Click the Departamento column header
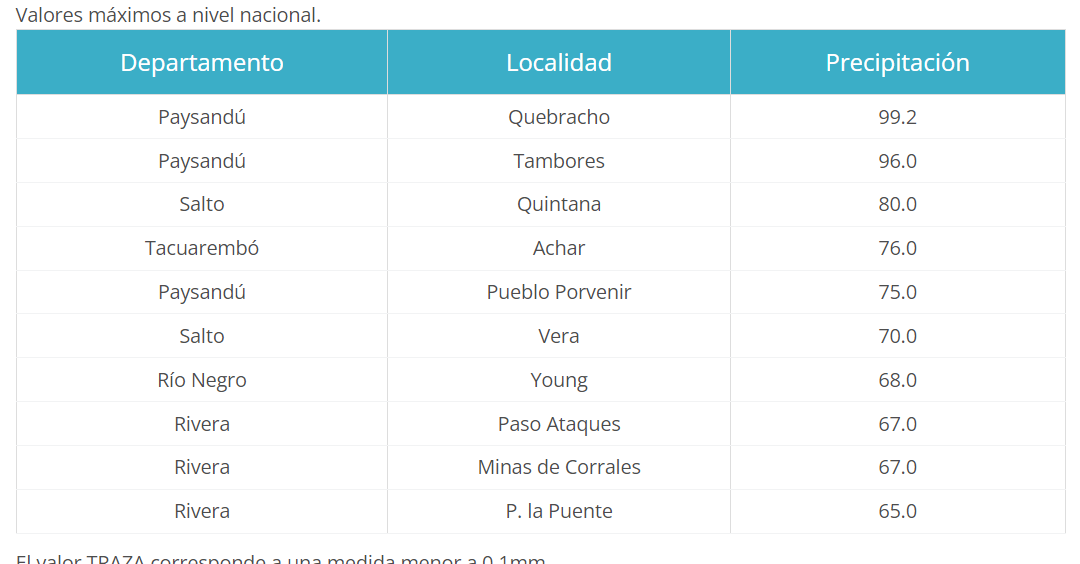The height and width of the screenshot is (564, 1080). [202, 63]
